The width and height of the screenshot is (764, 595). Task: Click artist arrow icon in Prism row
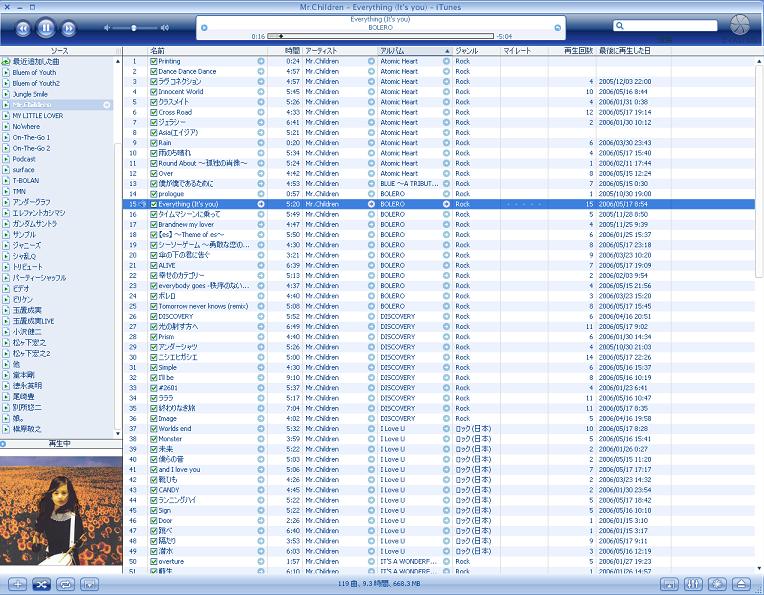click(x=371, y=337)
